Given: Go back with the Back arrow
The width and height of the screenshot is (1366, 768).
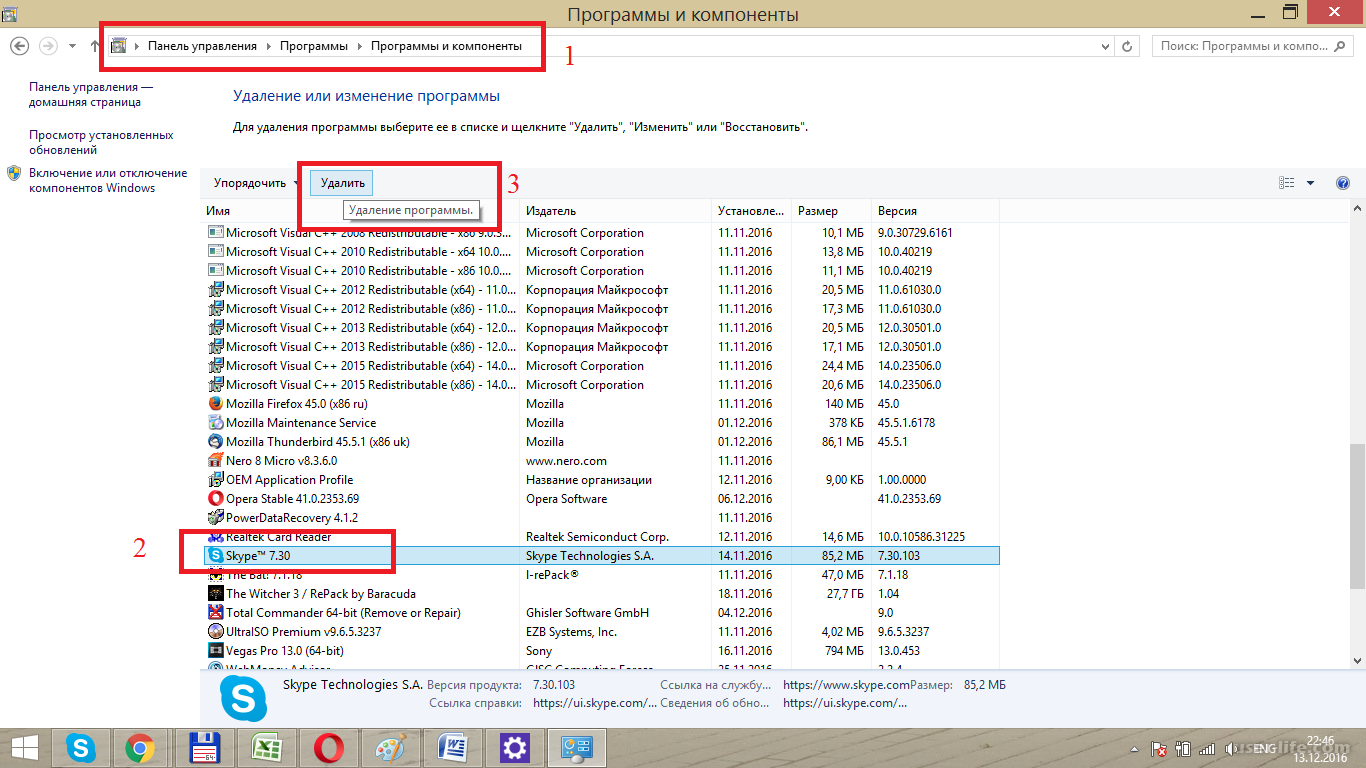Looking at the screenshot, I should pyautogui.click(x=18, y=46).
